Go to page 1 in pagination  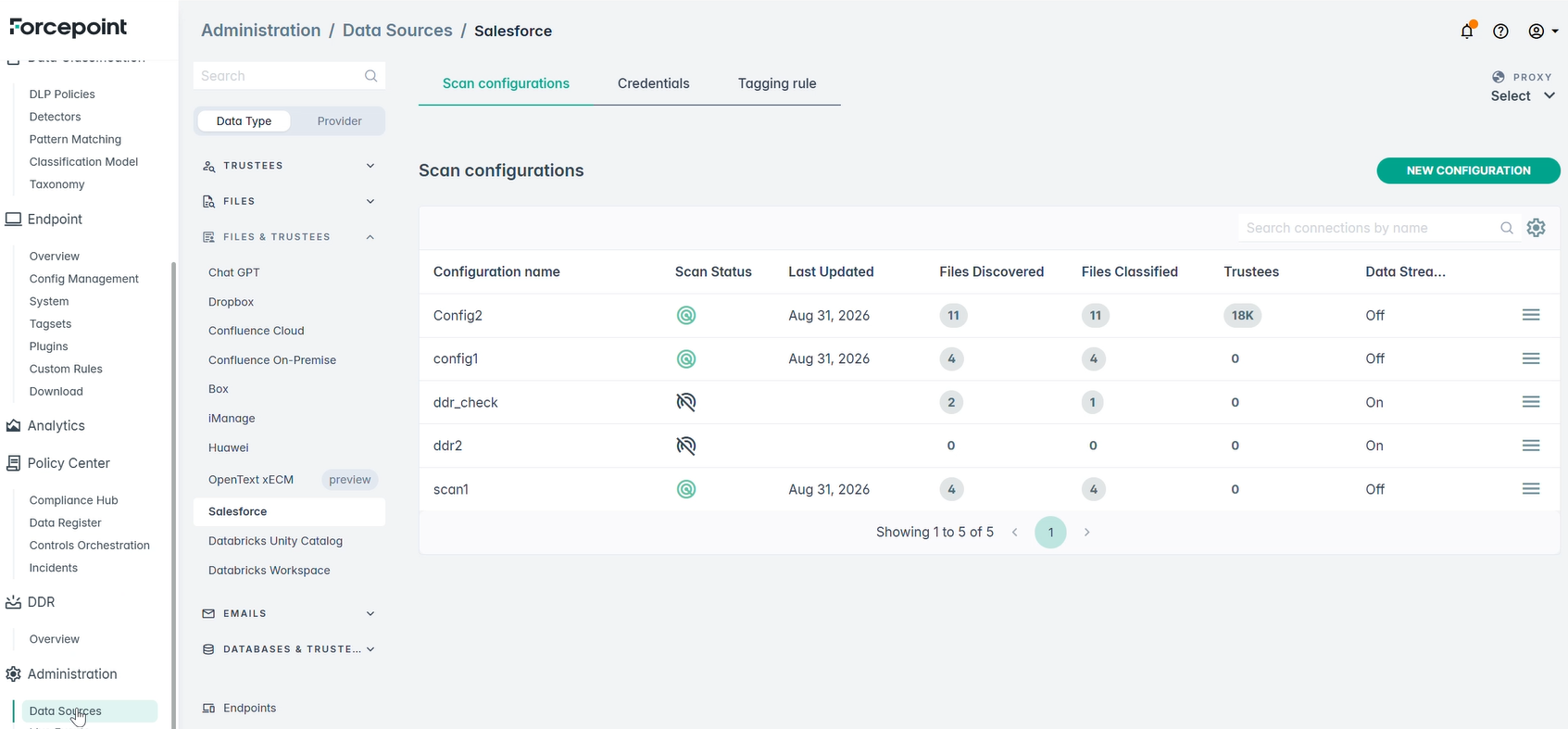1050,533
